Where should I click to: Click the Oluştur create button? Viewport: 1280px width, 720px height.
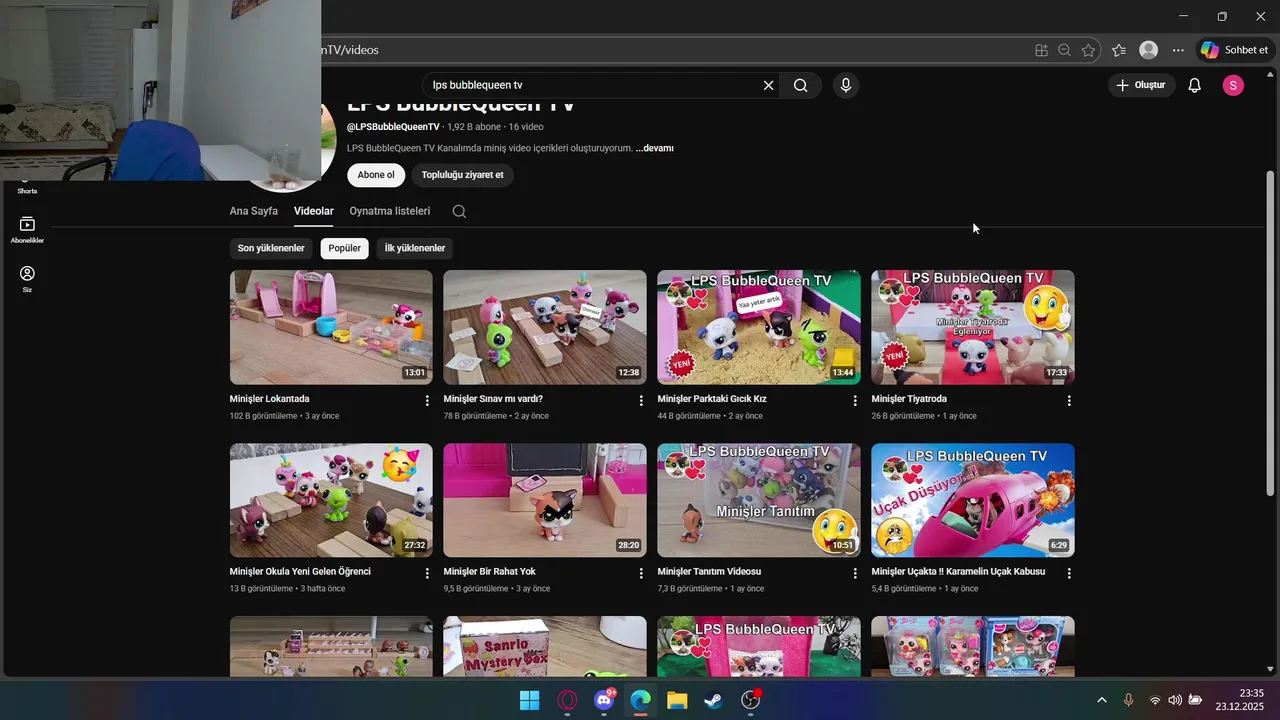click(x=1141, y=86)
